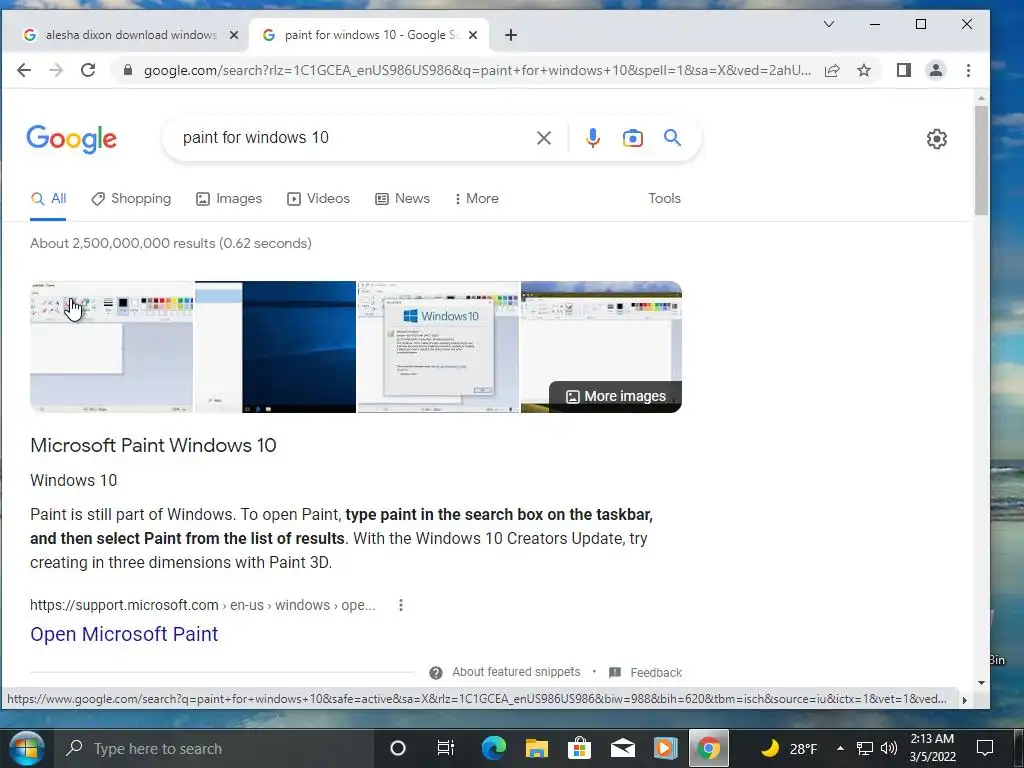The image size is (1024, 768).
Task: Switch to the Shopping results tab
Action: (131, 199)
